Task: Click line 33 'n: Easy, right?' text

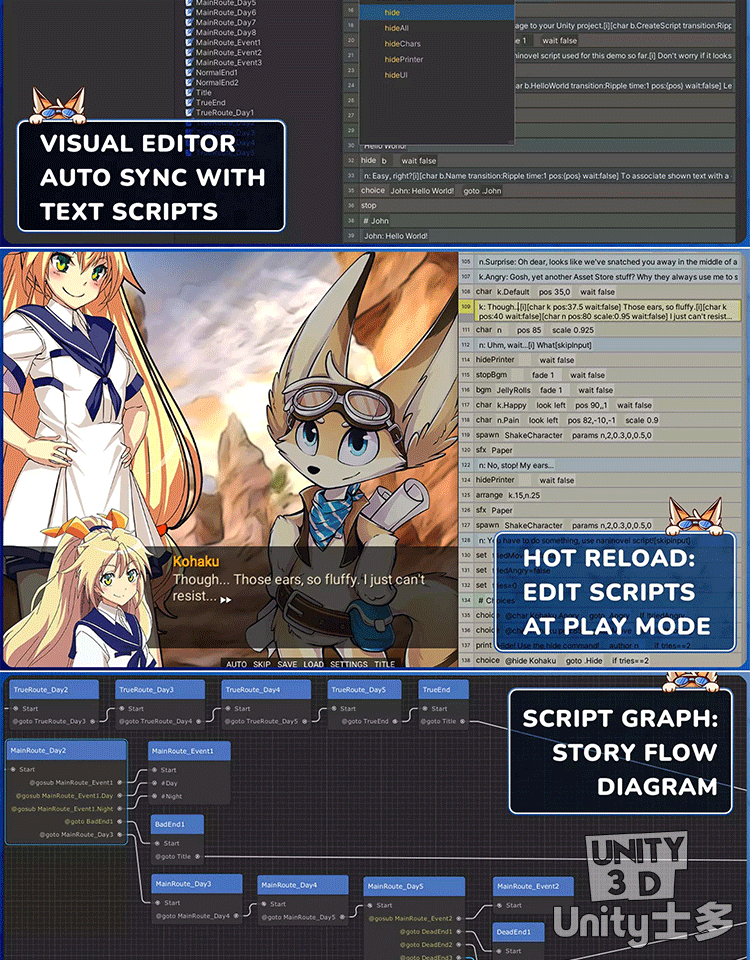Action: (547, 176)
